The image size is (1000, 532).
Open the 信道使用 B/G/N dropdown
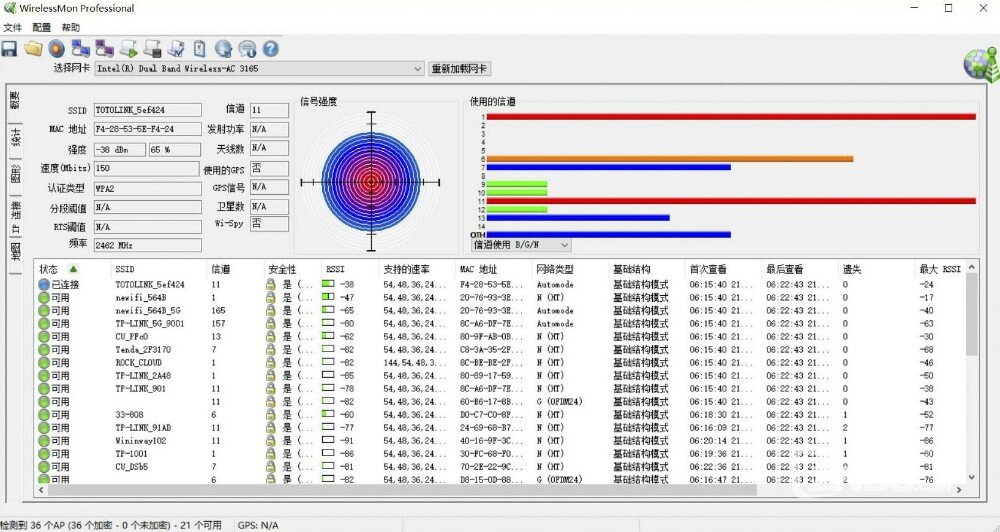[x=564, y=245]
